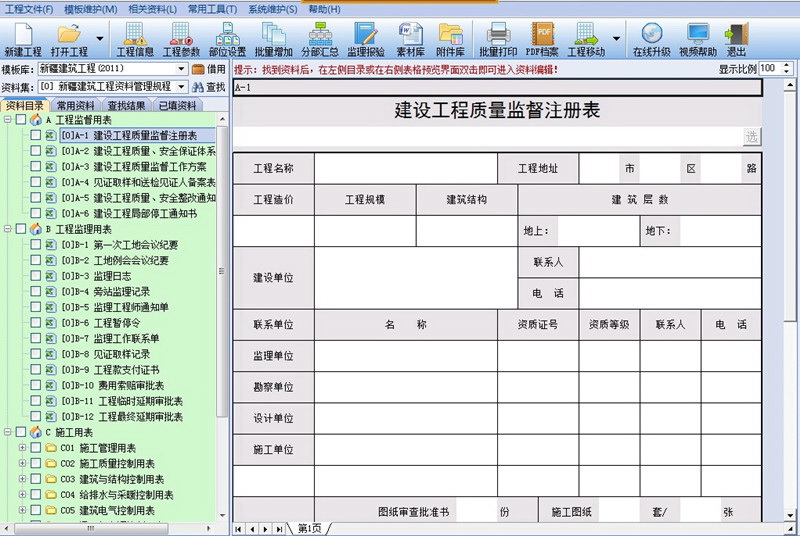Open the 模板维护(M) menu
Image resolution: width=800 pixels, height=536 pixels.
[x=91, y=9]
